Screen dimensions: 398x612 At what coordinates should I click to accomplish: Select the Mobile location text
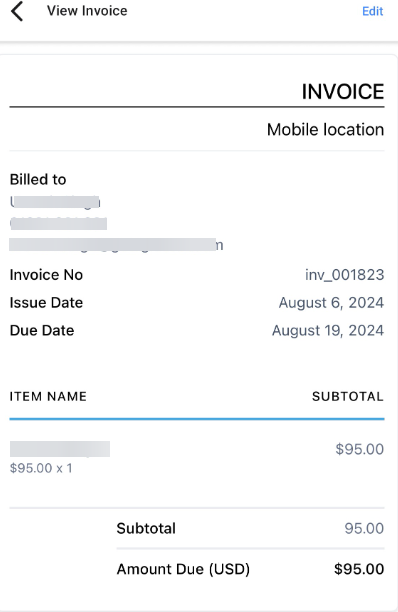click(x=325, y=130)
